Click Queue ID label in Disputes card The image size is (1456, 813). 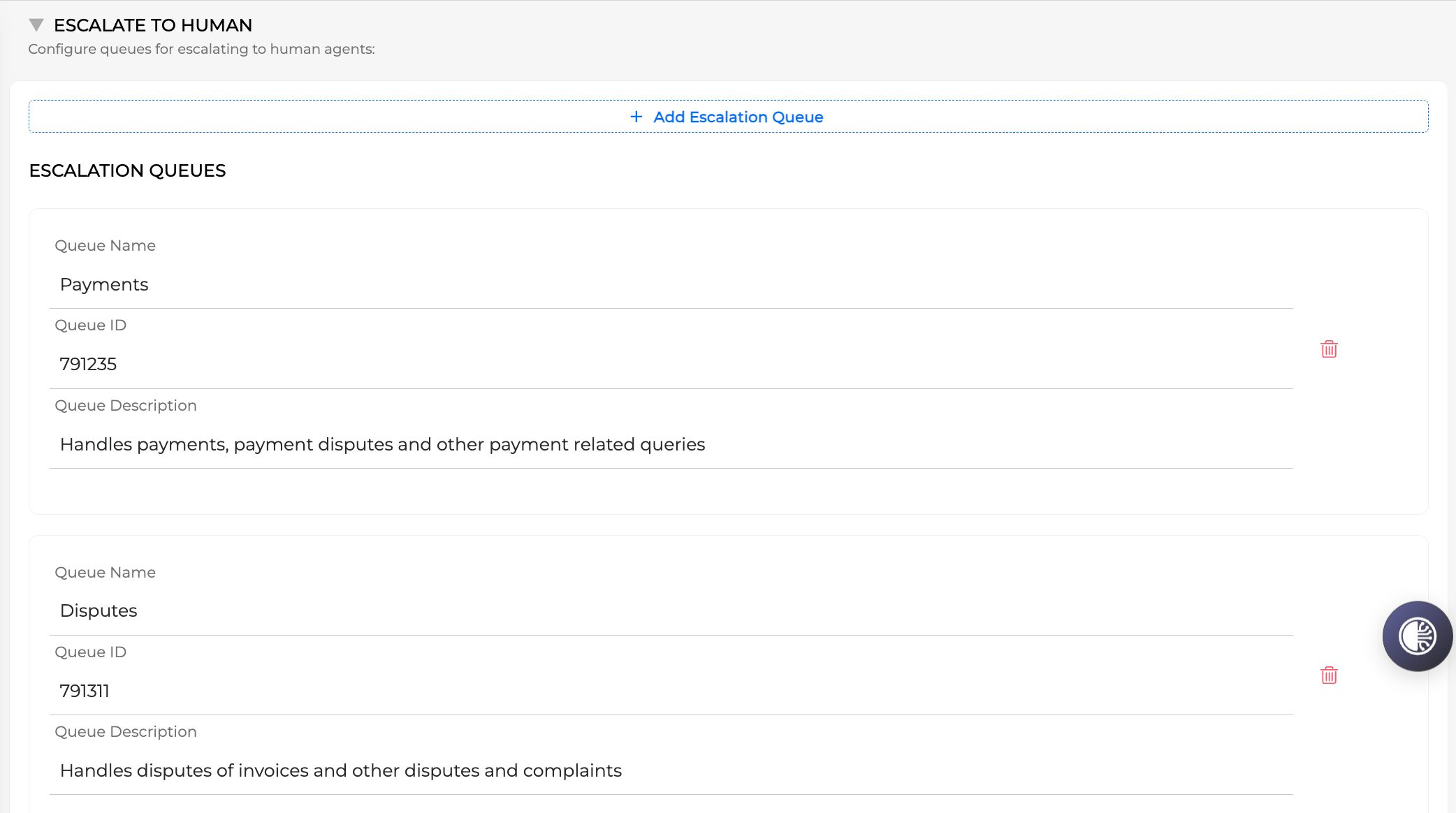tap(90, 652)
